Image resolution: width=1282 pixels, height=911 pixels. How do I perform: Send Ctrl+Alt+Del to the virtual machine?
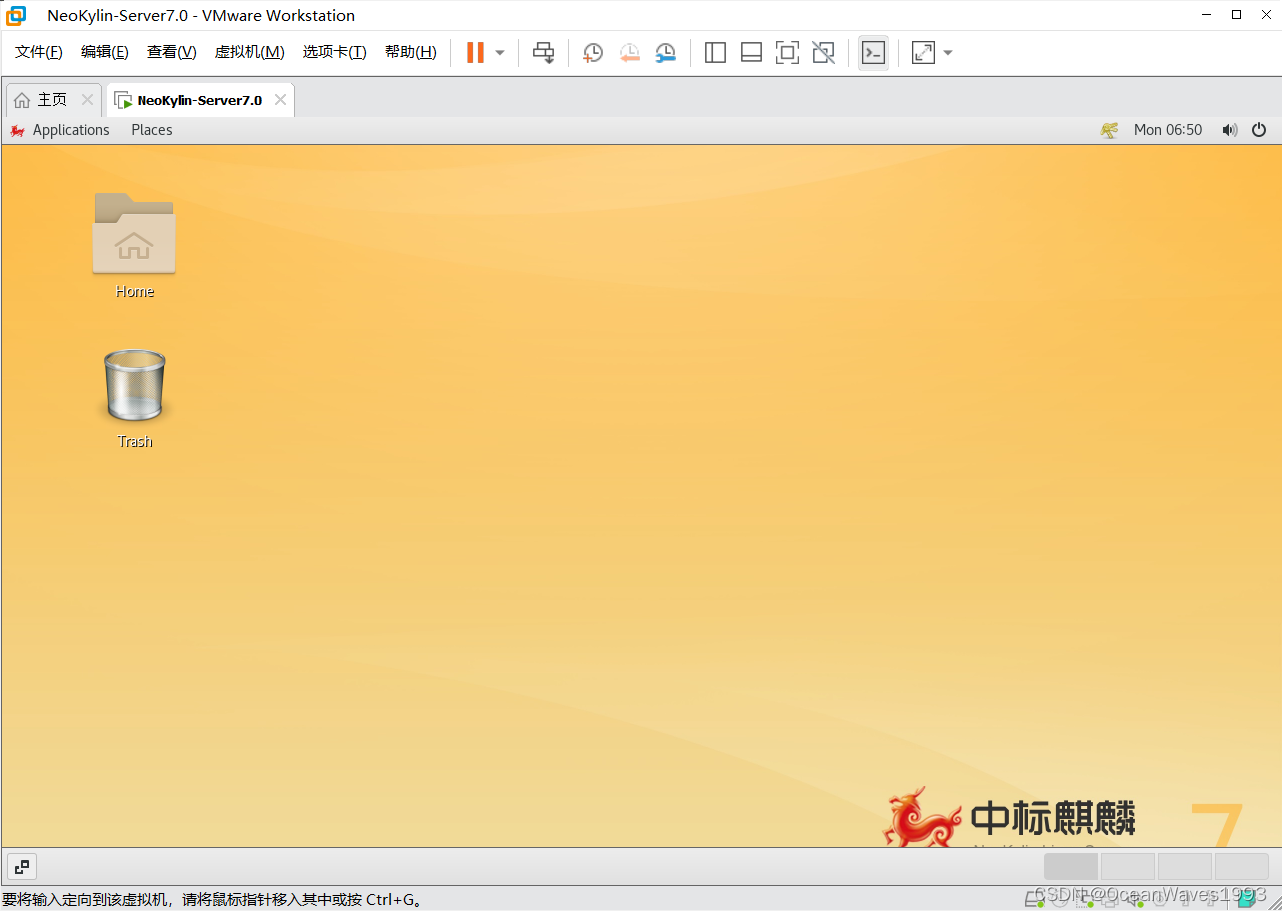click(x=543, y=53)
